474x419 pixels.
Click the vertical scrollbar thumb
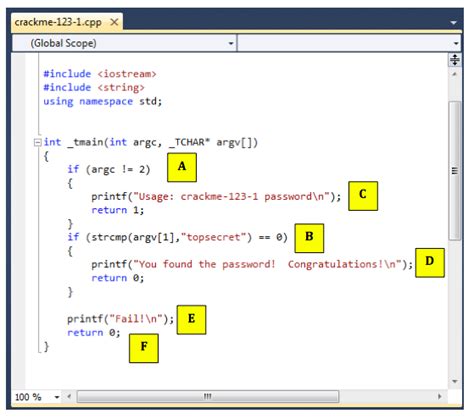pyautogui.click(x=455, y=171)
